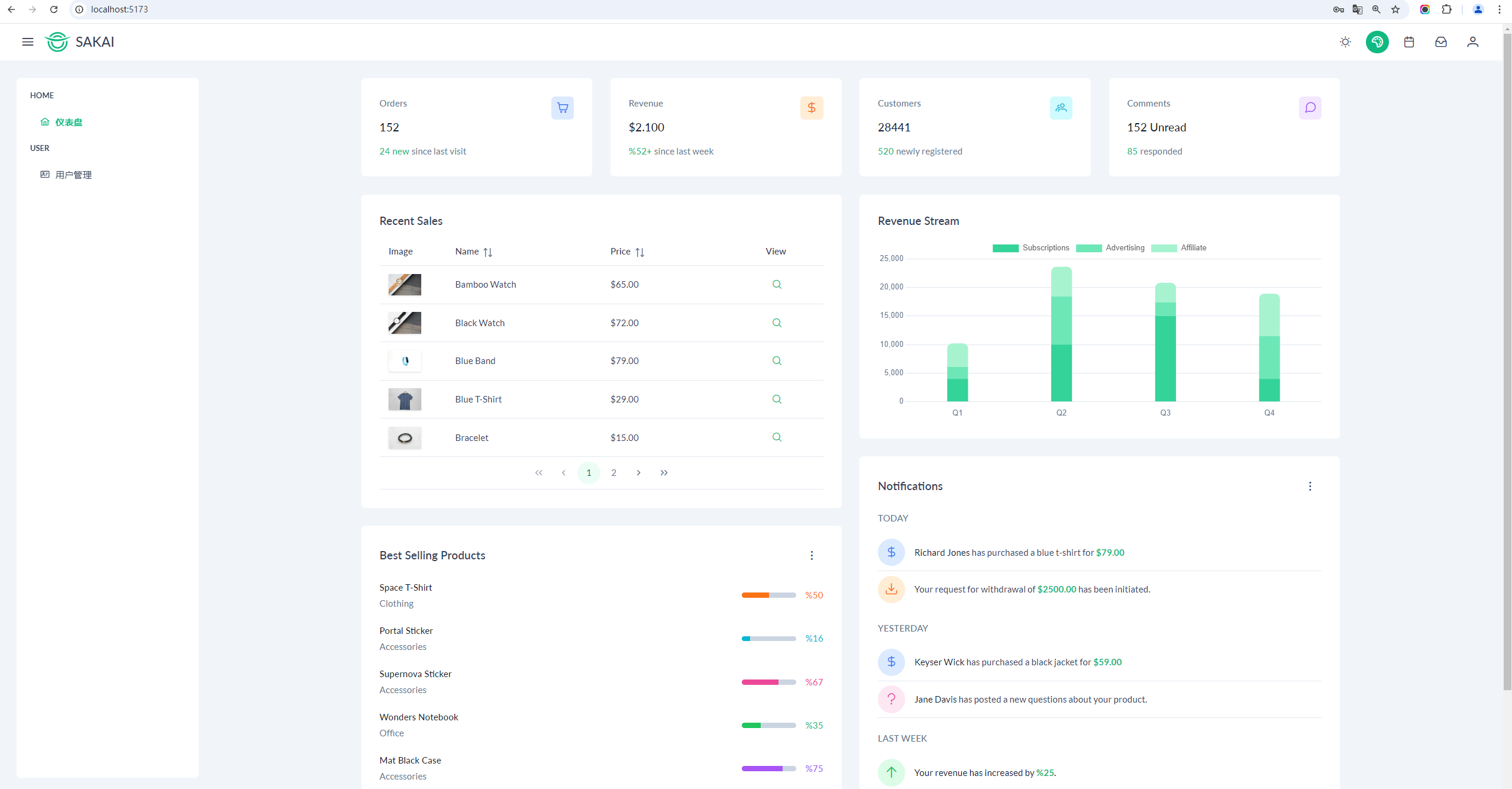Click dollar icon beside Richard Jones notification
The image size is (1512, 789).
[891, 552]
